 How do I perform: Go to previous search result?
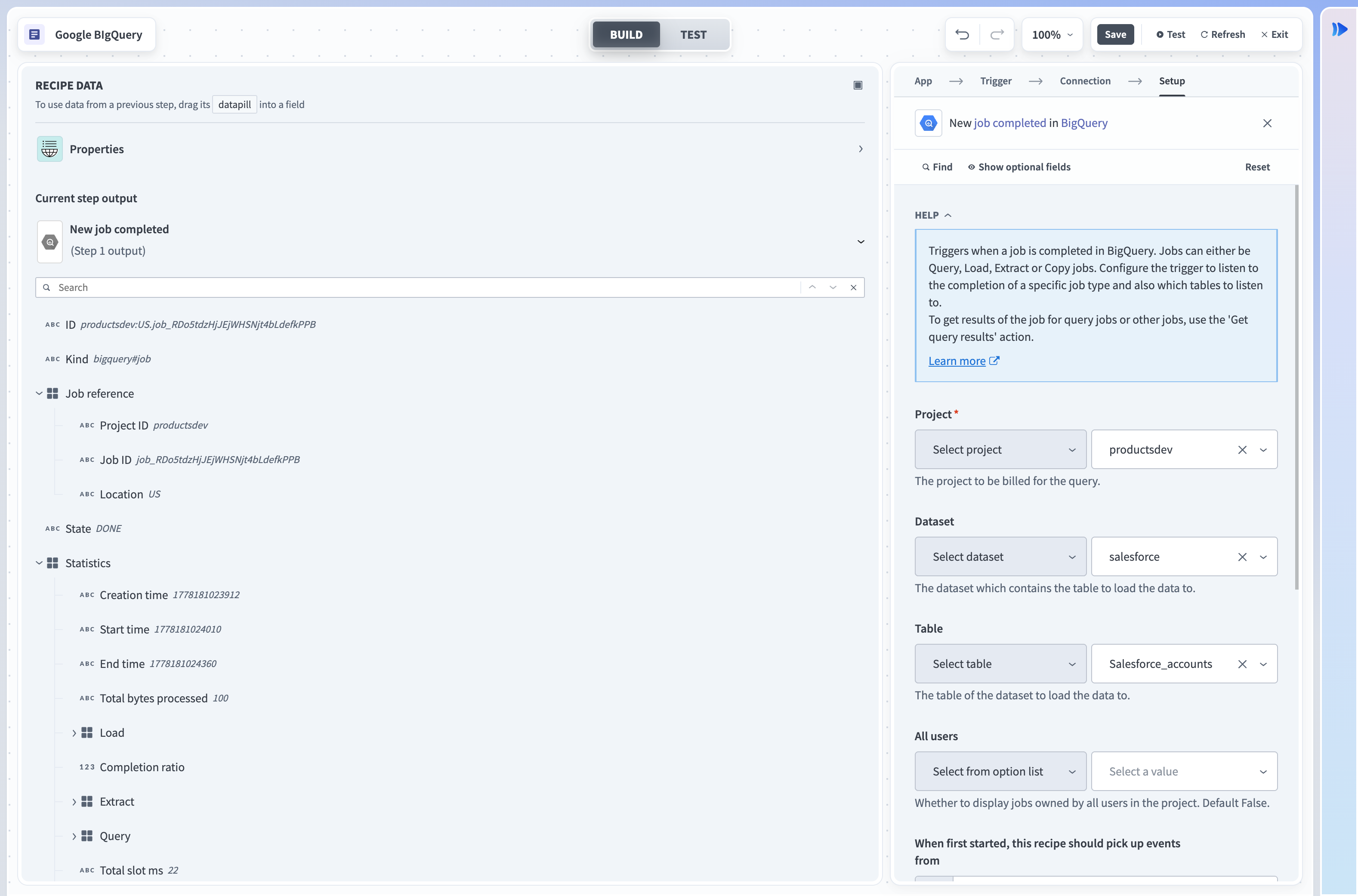(x=812, y=287)
